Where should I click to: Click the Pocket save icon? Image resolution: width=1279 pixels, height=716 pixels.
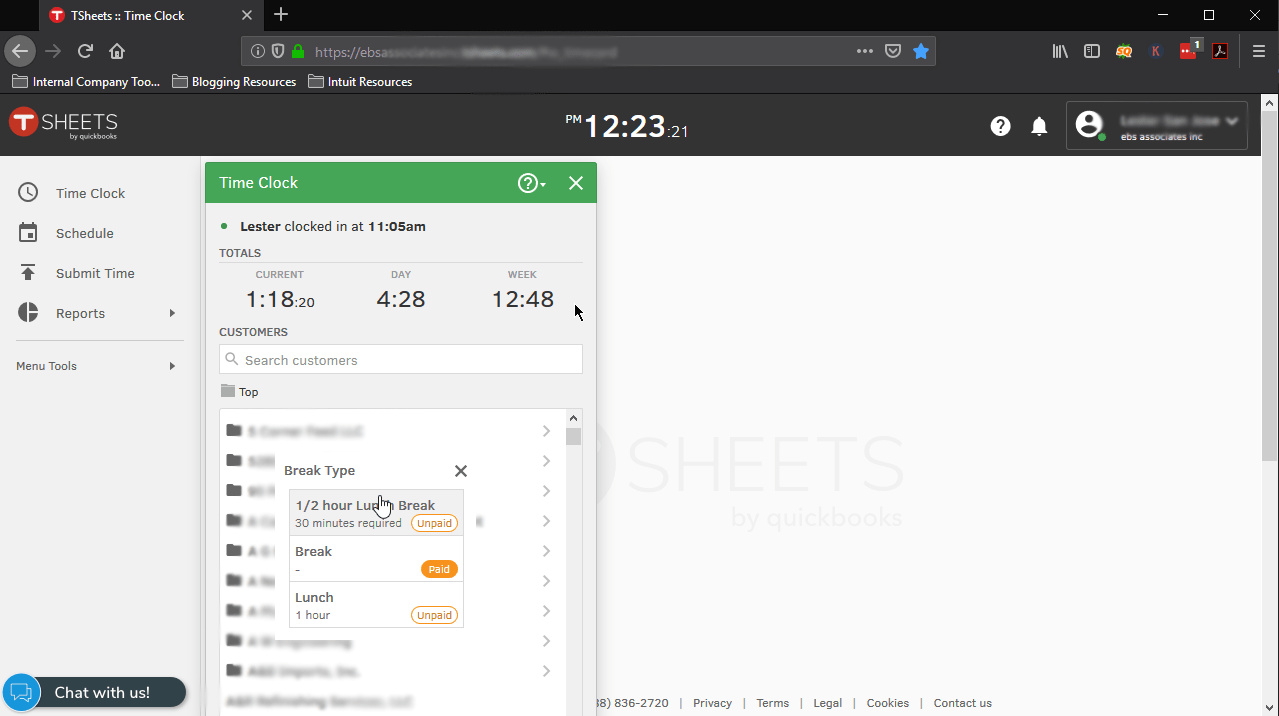tap(893, 51)
